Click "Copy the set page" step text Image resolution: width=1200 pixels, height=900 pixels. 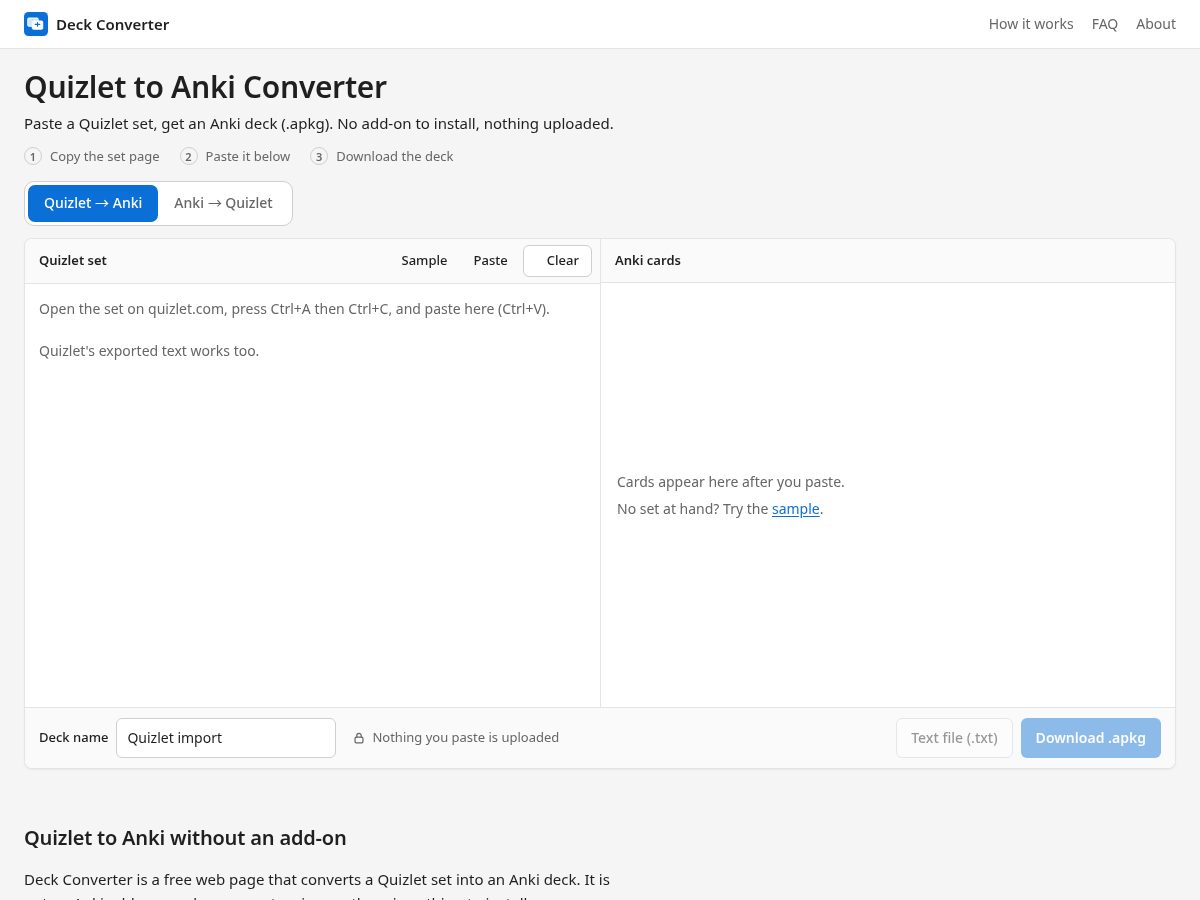[105, 156]
